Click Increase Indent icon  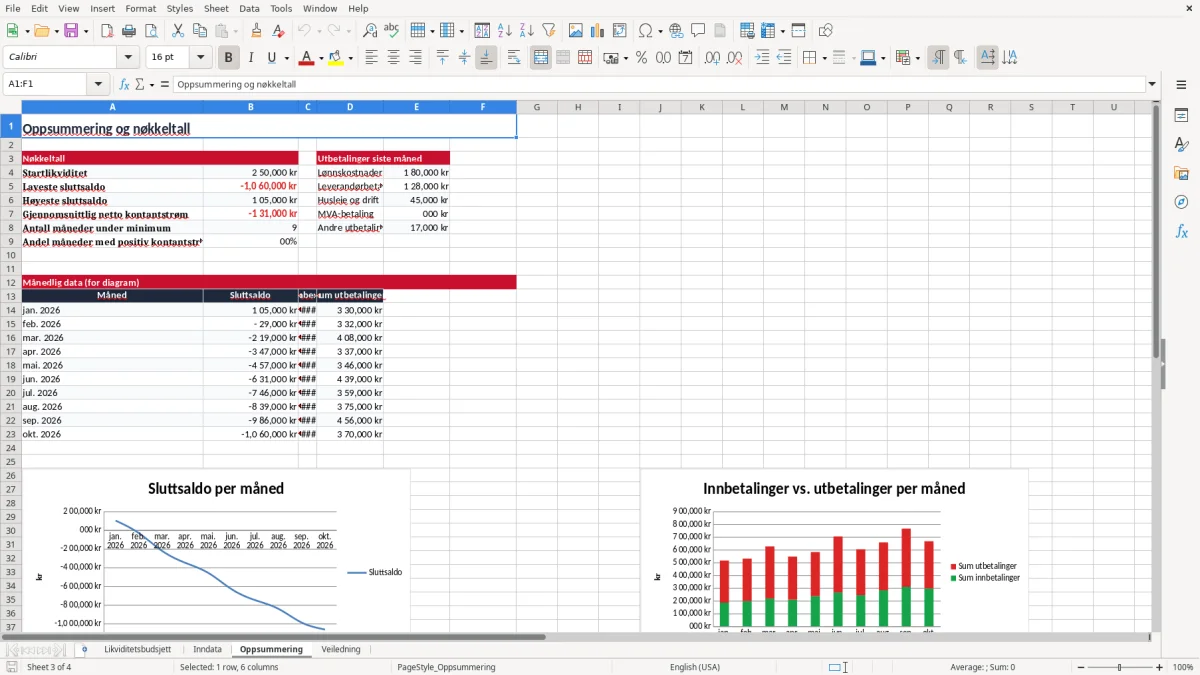[x=762, y=58]
